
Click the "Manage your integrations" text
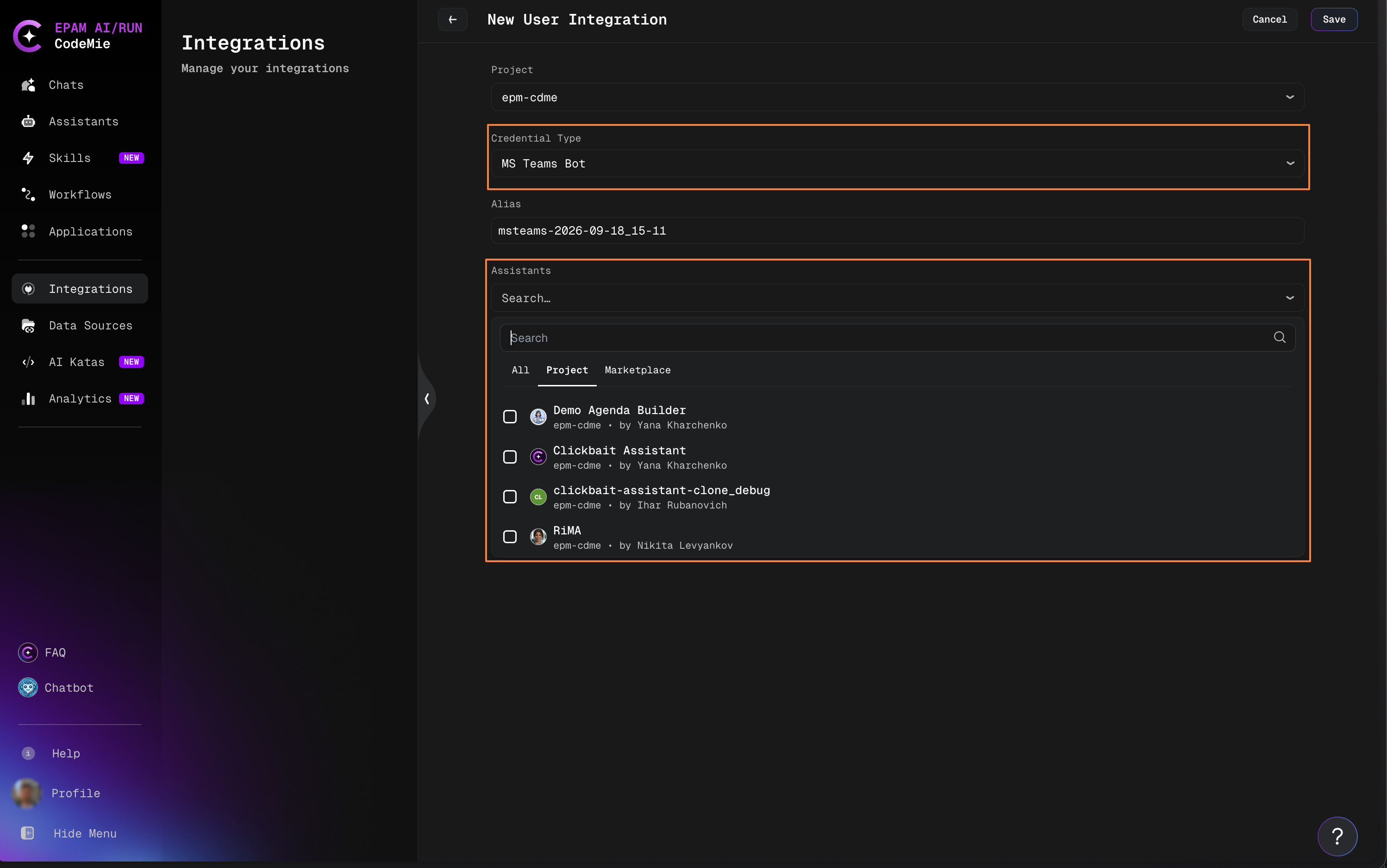[x=265, y=68]
